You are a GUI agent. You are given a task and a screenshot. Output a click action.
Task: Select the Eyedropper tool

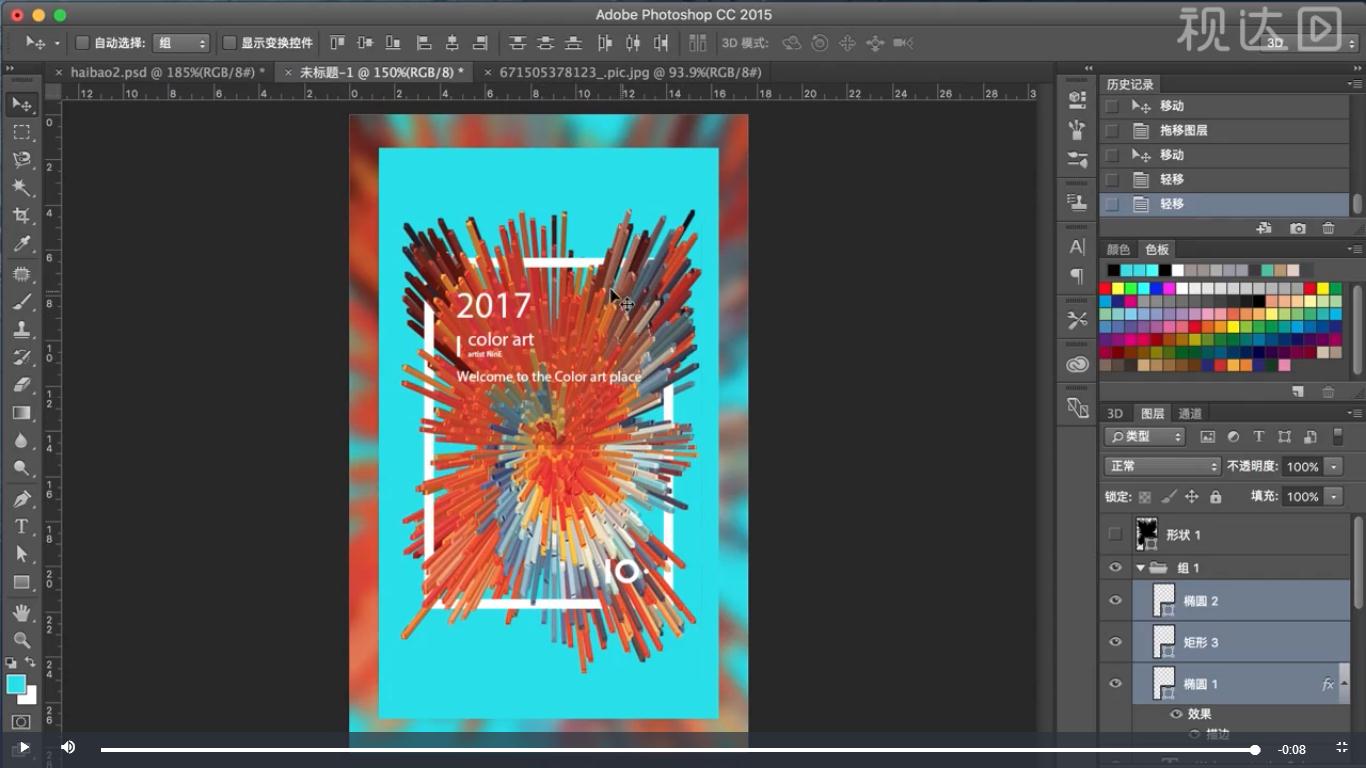click(x=21, y=244)
